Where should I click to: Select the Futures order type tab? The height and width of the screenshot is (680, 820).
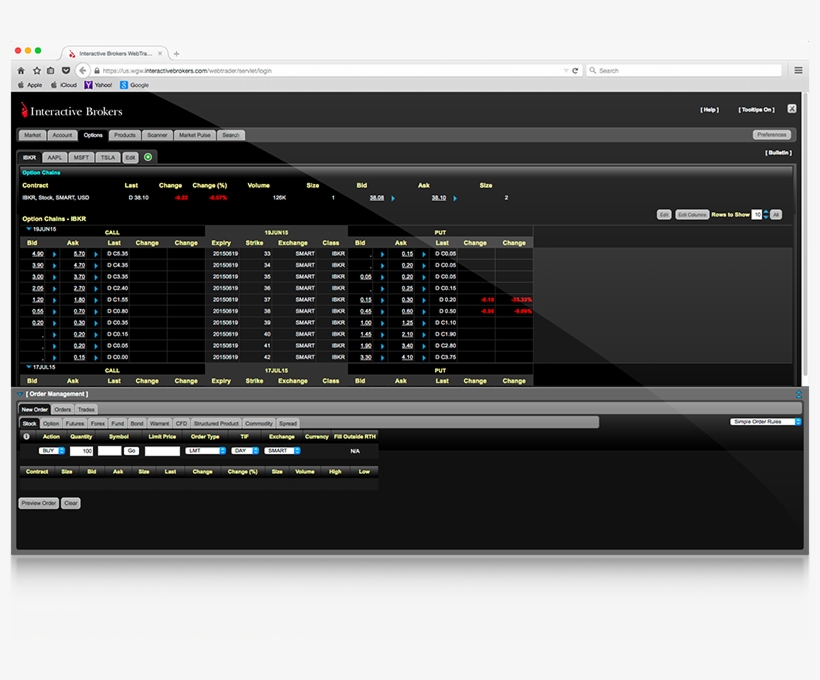[75, 424]
